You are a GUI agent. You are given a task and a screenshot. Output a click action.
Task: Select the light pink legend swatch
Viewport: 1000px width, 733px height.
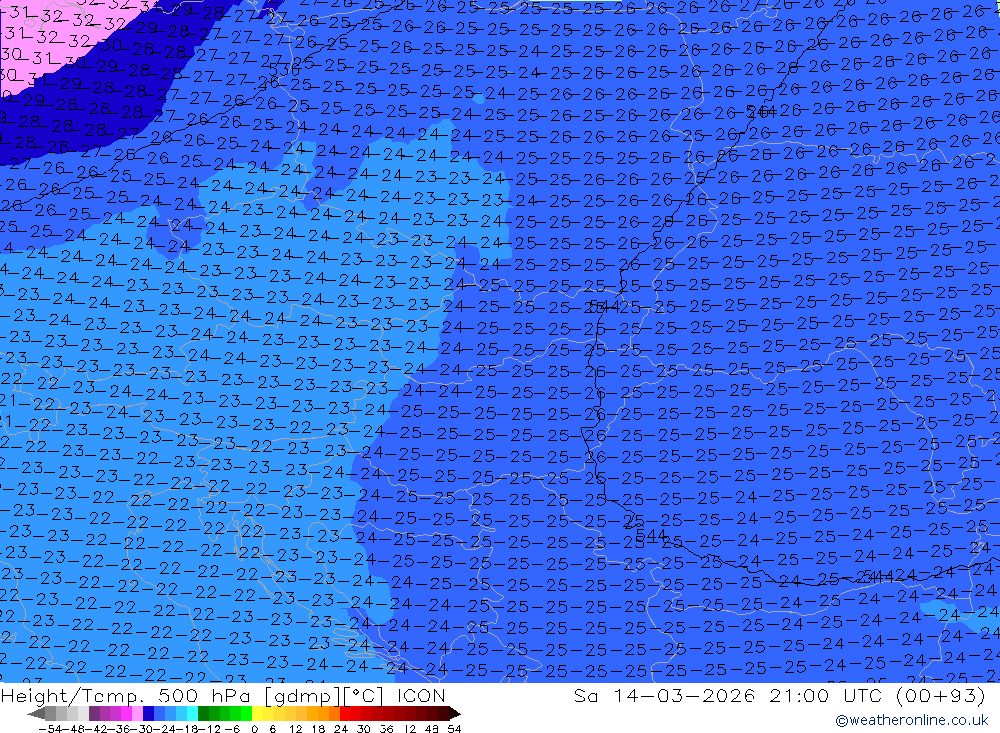pos(137,713)
